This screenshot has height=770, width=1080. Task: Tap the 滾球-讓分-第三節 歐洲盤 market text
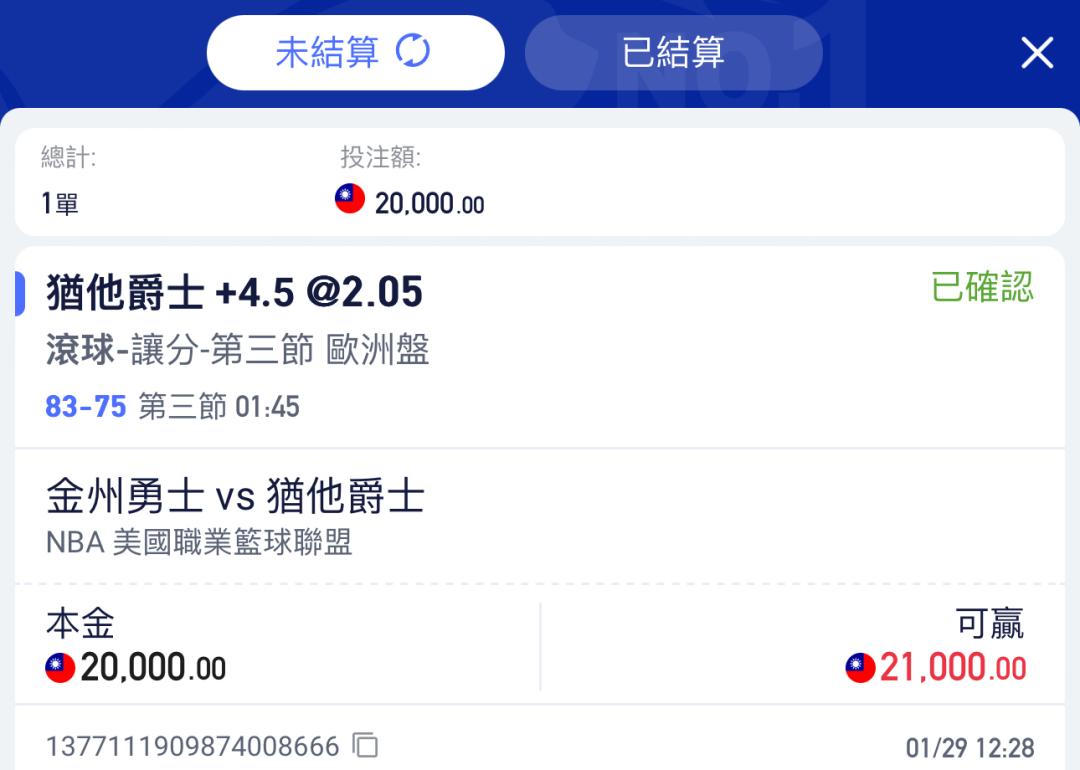click(238, 349)
